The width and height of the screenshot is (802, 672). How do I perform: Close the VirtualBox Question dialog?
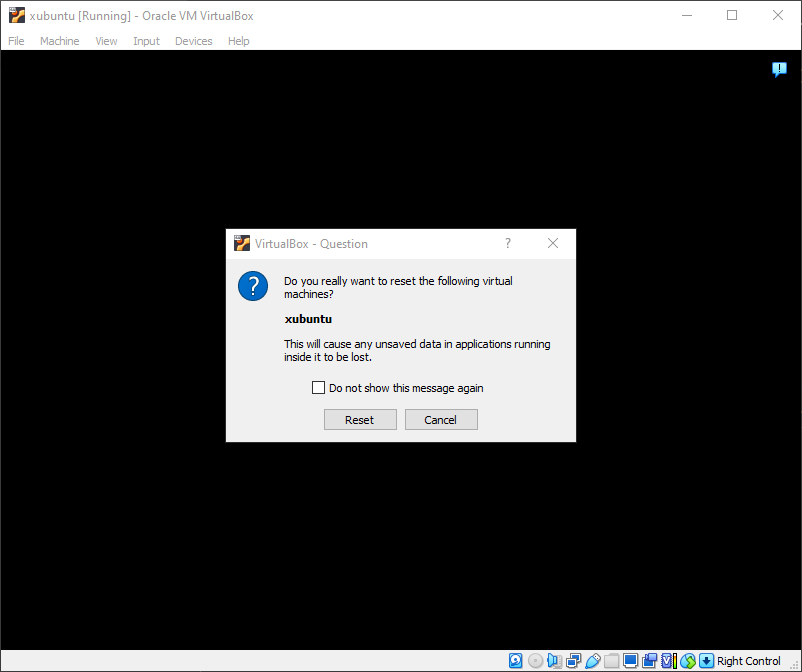(553, 243)
